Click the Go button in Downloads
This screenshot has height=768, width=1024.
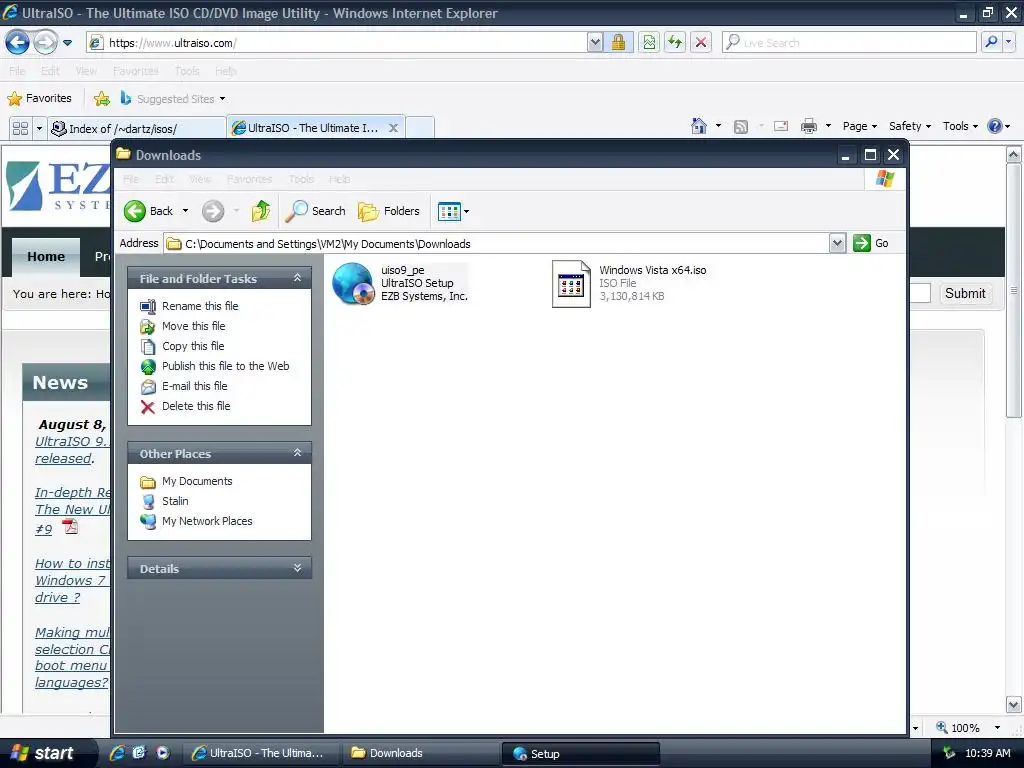(871, 243)
